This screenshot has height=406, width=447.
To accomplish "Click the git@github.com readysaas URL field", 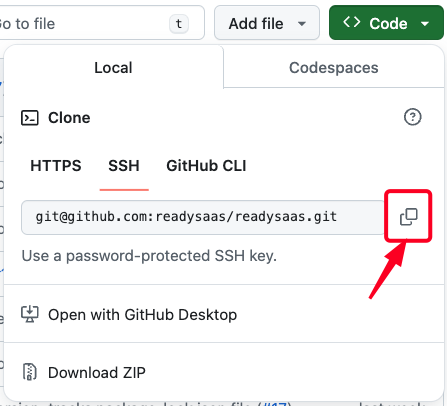I will click(x=203, y=217).
